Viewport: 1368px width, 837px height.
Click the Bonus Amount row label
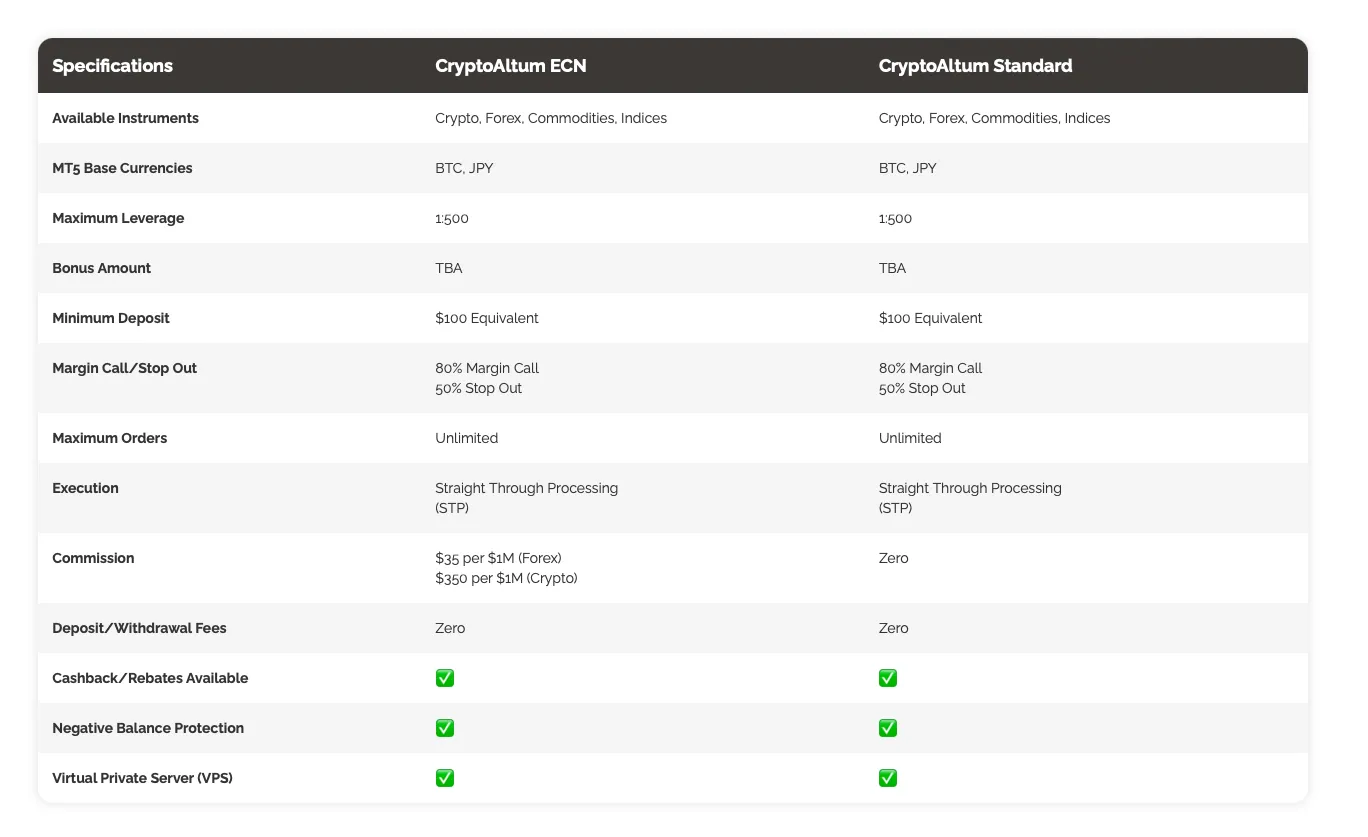click(102, 268)
